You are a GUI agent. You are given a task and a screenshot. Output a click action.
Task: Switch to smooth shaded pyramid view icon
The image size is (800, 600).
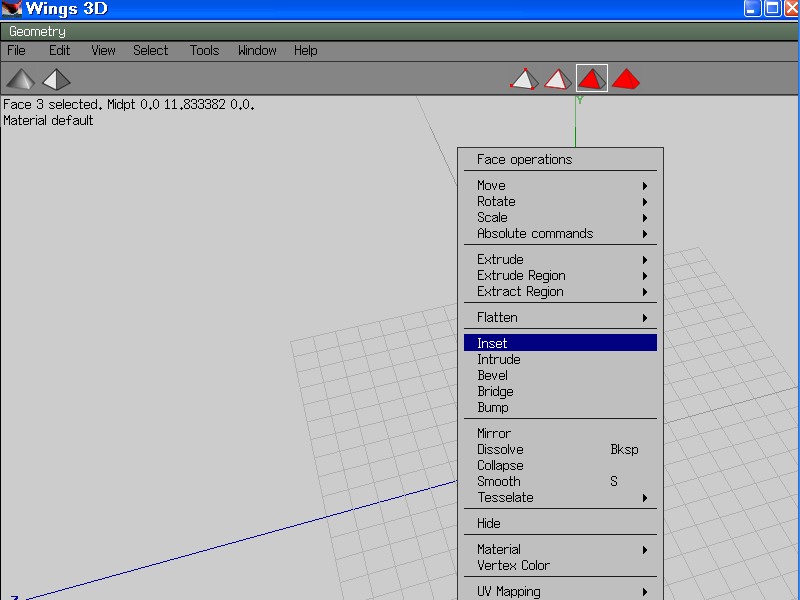(20, 79)
